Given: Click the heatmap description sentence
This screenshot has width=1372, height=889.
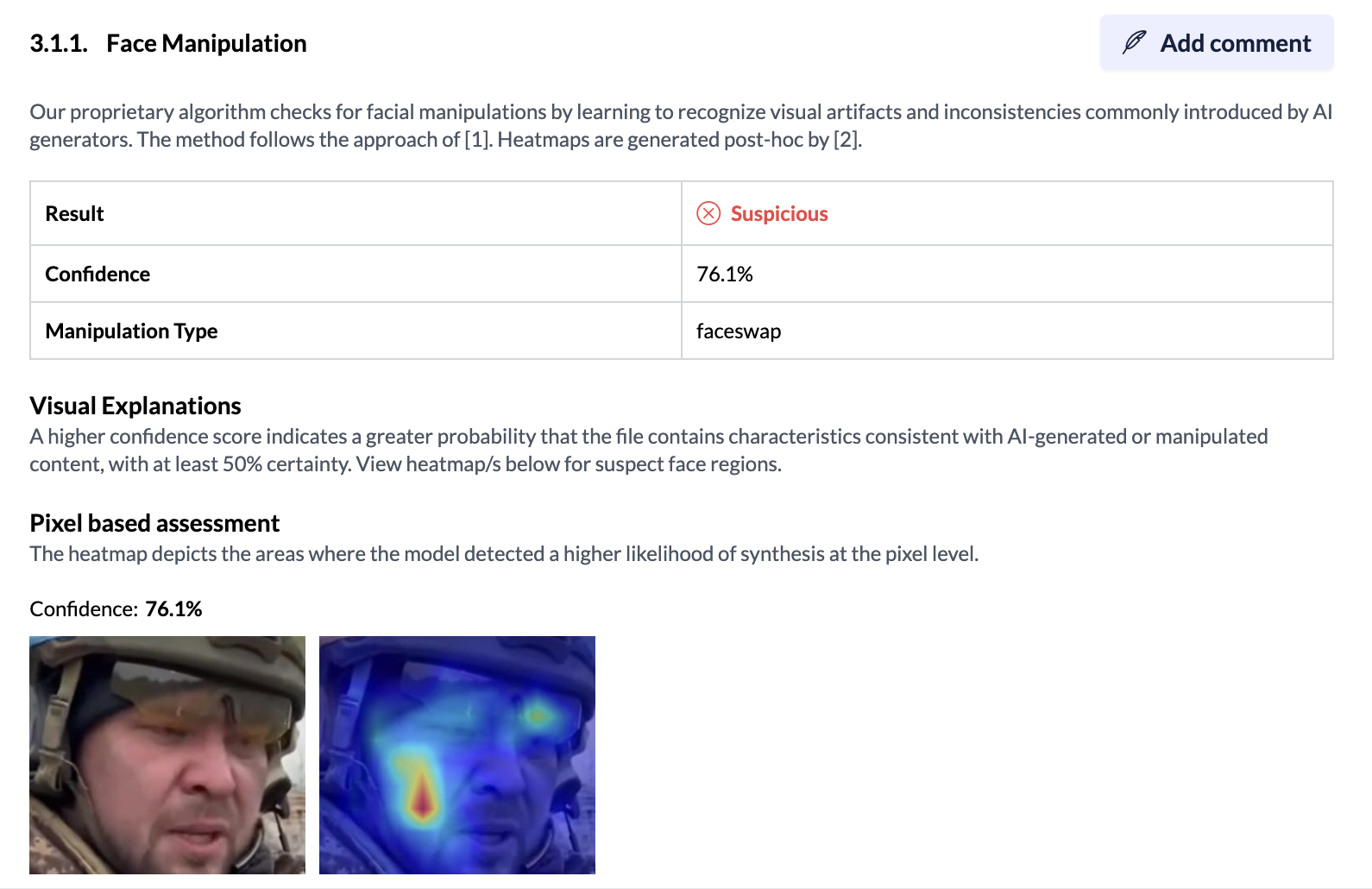Looking at the screenshot, I should coord(504,554).
